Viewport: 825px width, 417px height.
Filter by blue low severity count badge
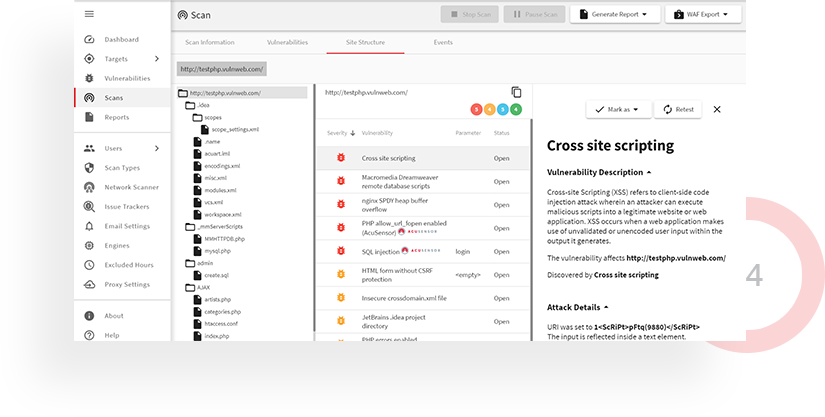502,109
